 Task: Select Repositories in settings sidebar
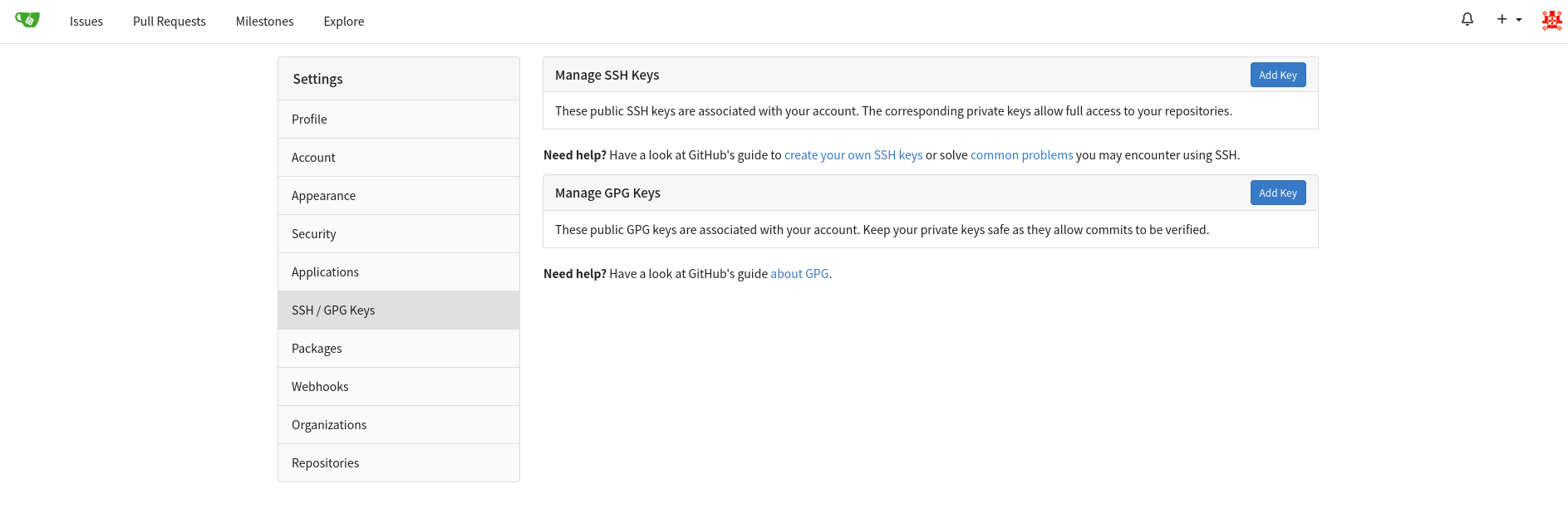(x=325, y=463)
